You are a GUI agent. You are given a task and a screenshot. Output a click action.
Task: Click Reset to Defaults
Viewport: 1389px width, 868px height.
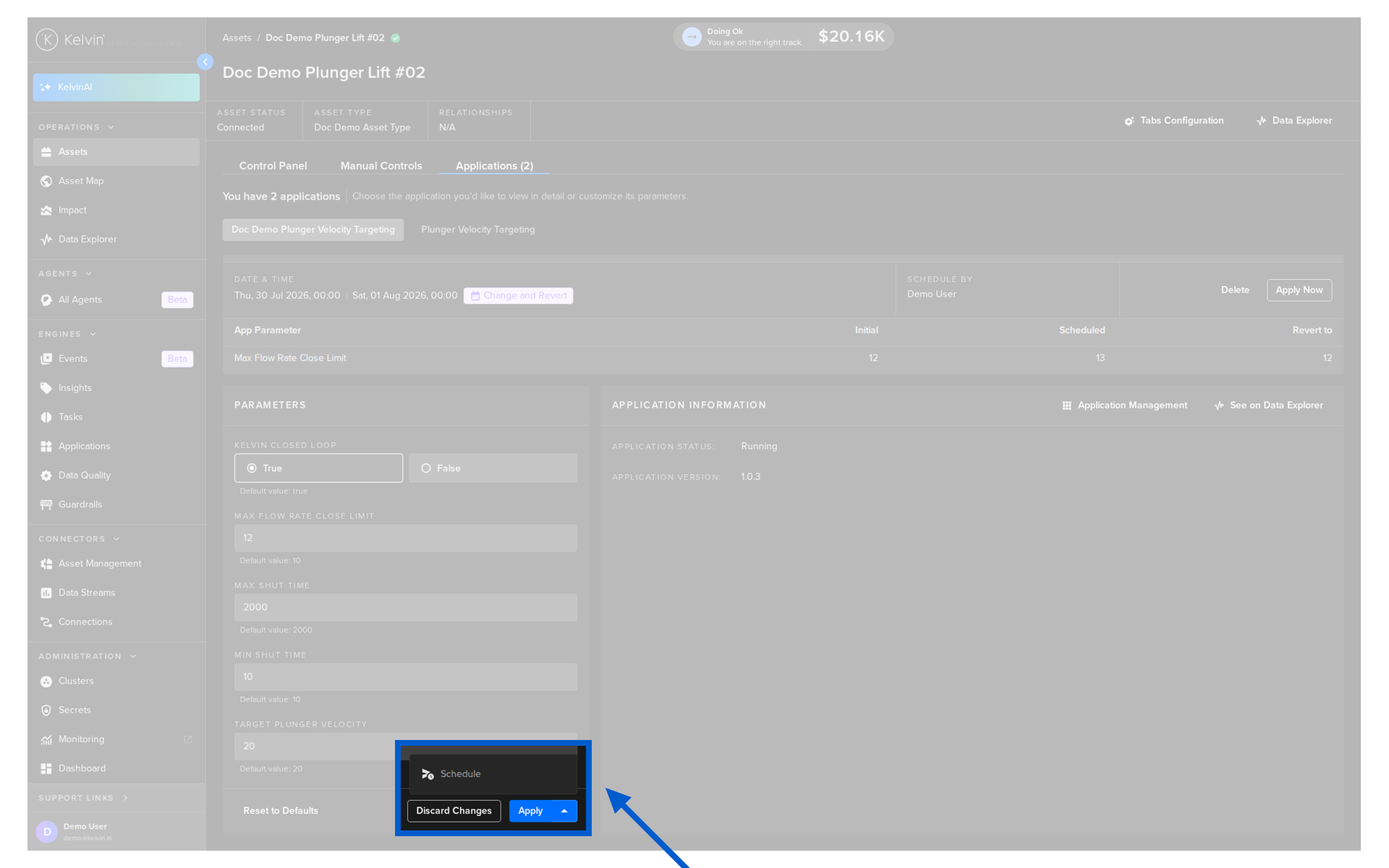281,811
